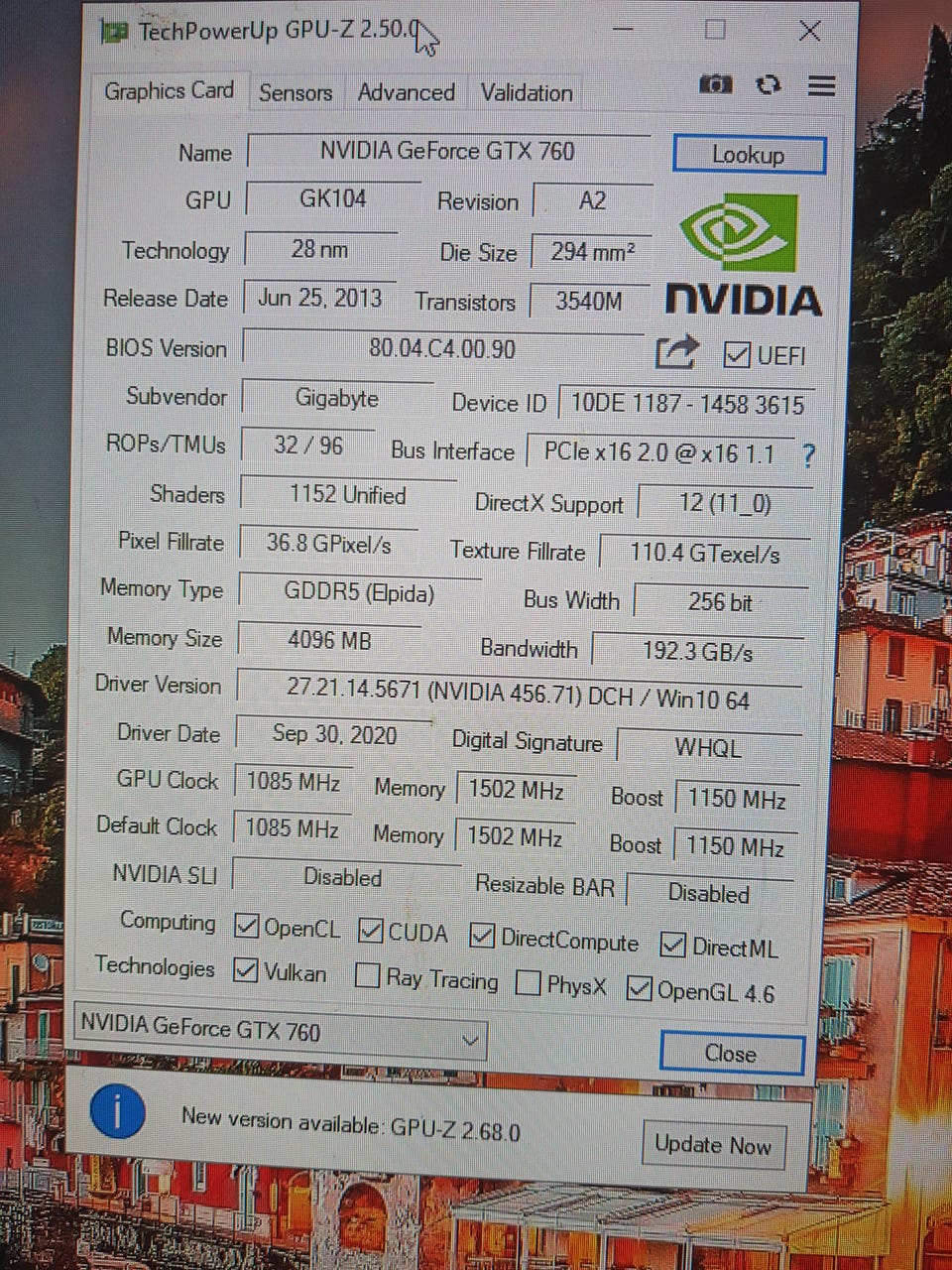Click the Texture Fillrate value 110.4 GTexel/s
The image size is (952, 1270).
click(705, 554)
